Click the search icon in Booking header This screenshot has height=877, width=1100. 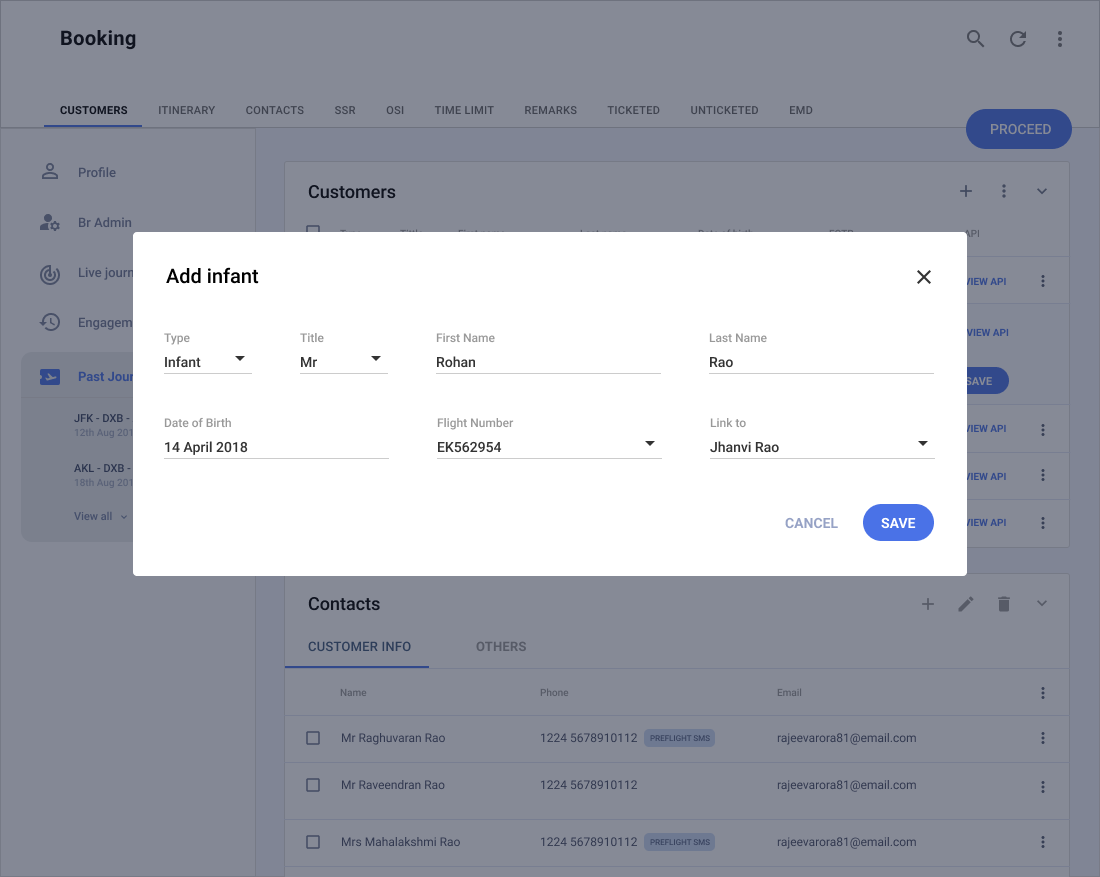tap(975, 39)
